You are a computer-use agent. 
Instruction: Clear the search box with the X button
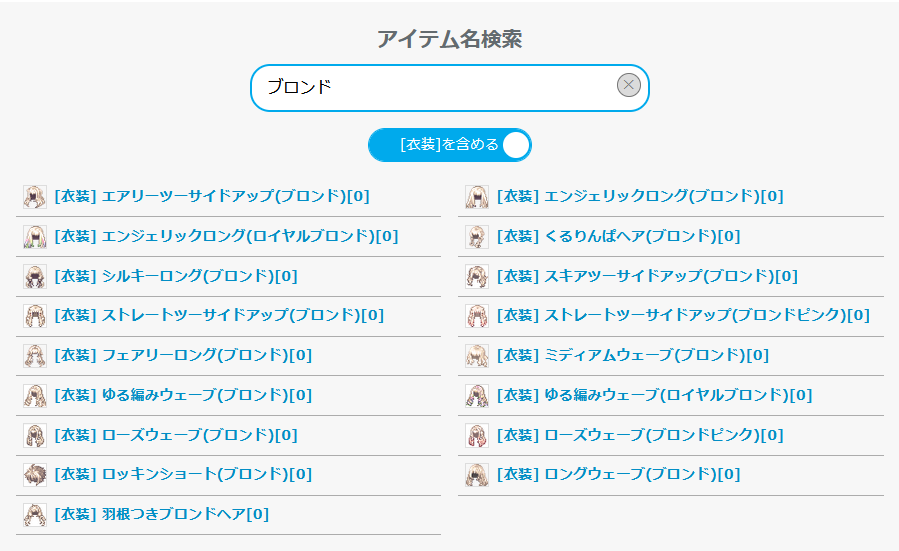[628, 86]
